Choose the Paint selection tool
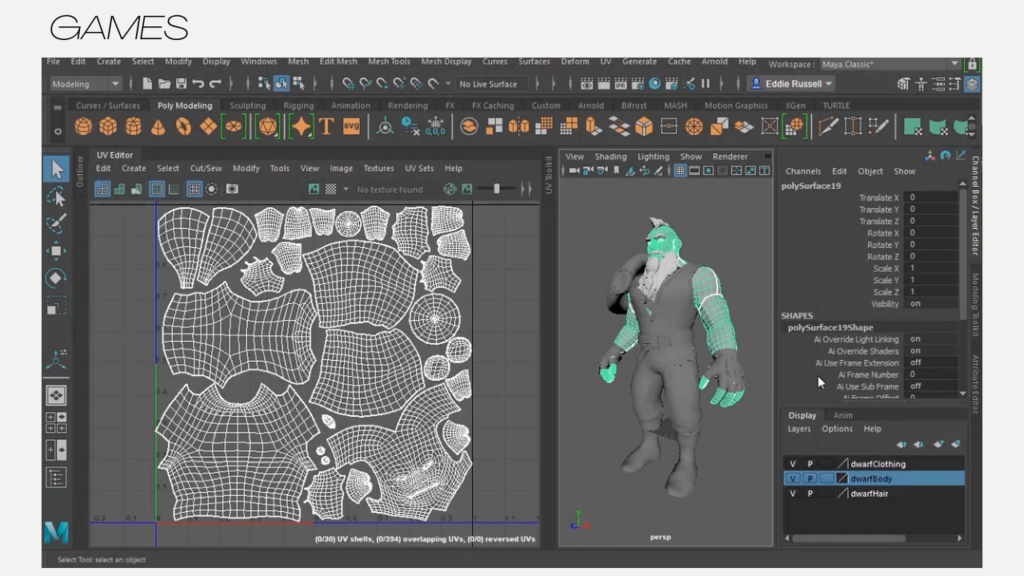1024x576 pixels. tap(57, 223)
